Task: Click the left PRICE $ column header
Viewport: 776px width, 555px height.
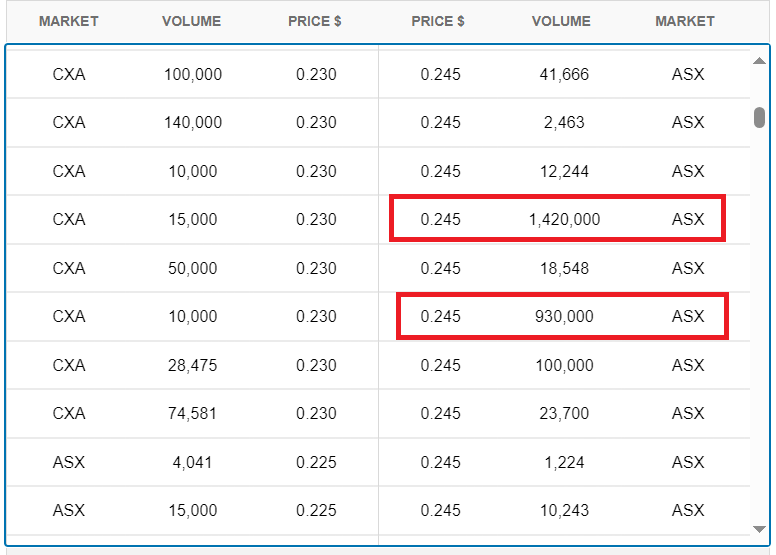Action: point(315,21)
